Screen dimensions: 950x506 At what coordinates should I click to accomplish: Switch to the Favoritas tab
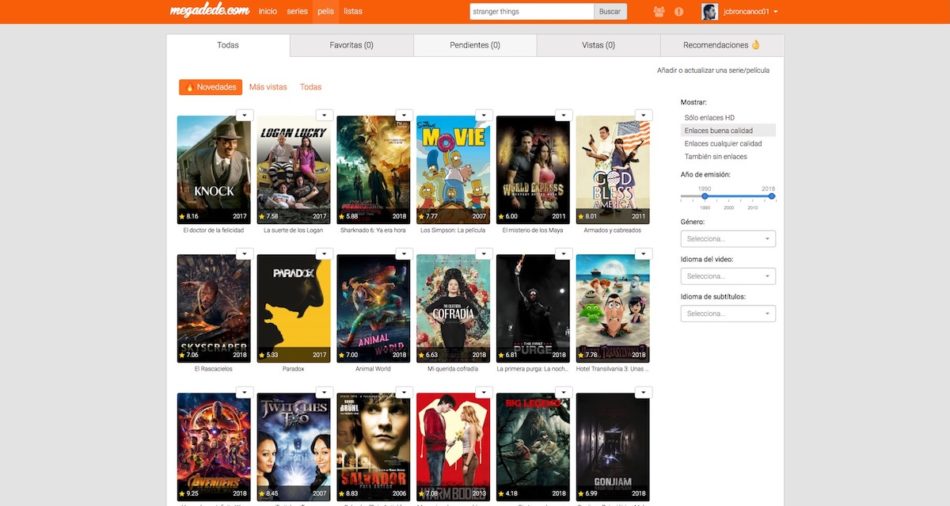(351, 45)
